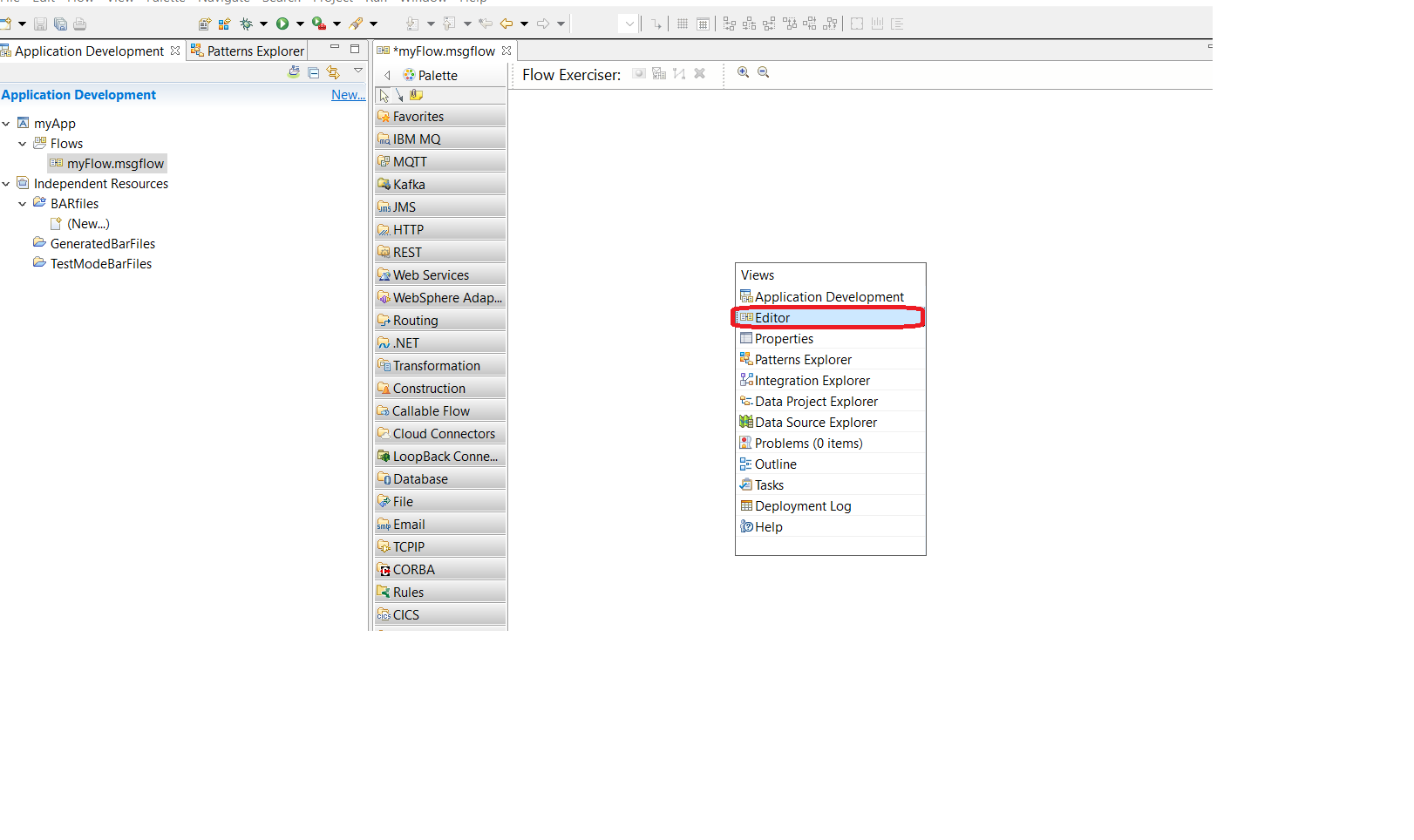
Task: Click the green Run button icon
Action: [x=282, y=24]
